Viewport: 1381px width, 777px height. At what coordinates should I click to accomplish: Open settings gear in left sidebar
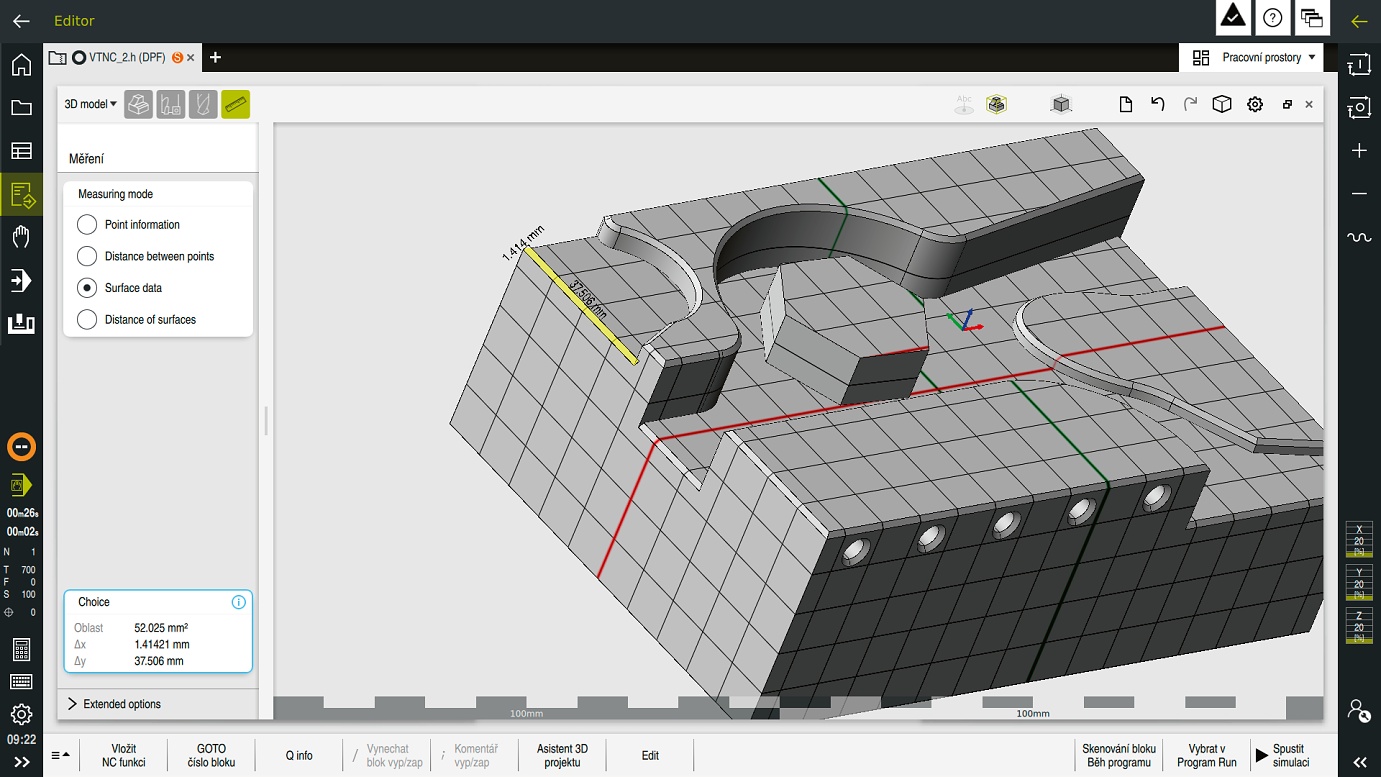click(21, 714)
